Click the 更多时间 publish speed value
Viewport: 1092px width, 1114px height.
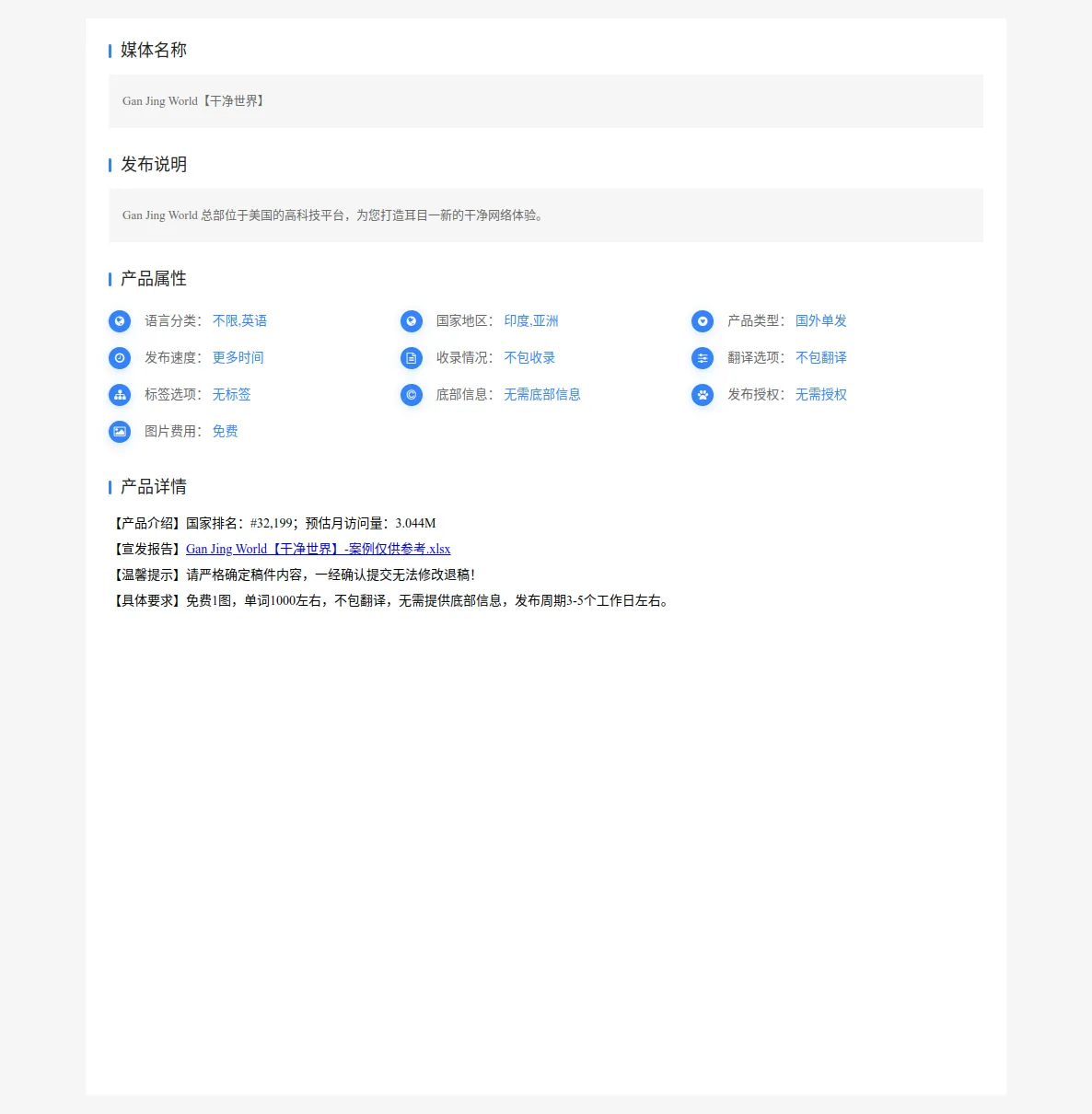point(238,358)
